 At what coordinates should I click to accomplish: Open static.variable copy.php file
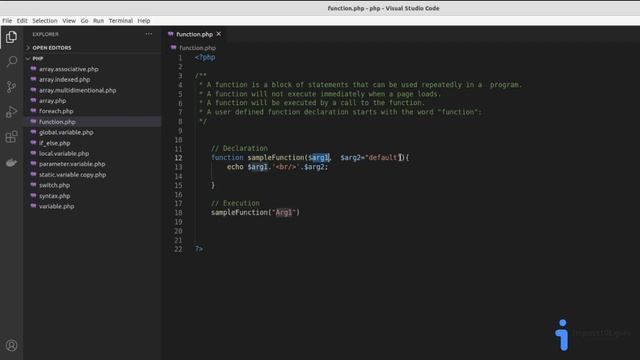(x=73, y=174)
